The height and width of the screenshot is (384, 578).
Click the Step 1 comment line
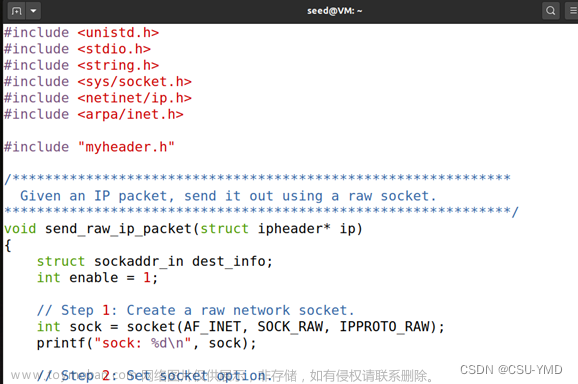coord(195,310)
